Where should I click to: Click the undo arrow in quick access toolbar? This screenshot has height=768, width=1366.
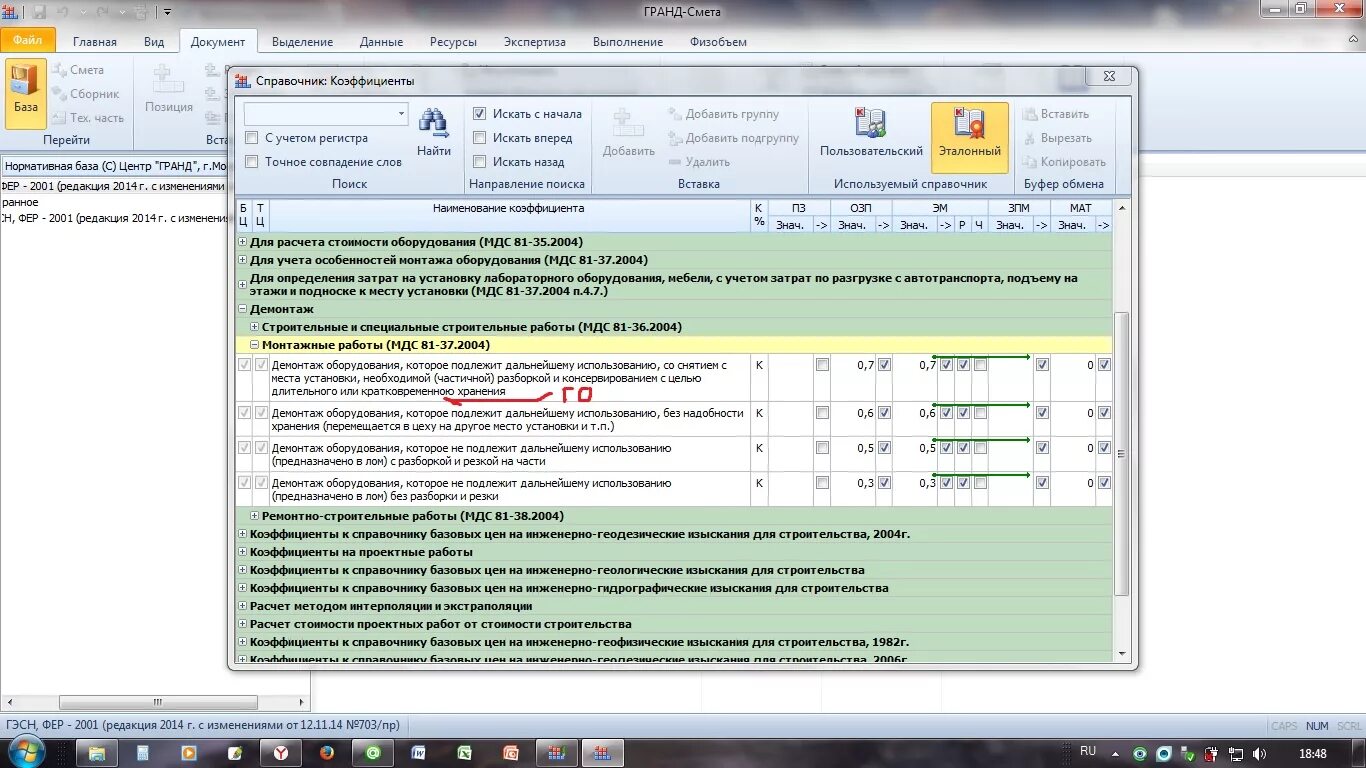coord(62,12)
